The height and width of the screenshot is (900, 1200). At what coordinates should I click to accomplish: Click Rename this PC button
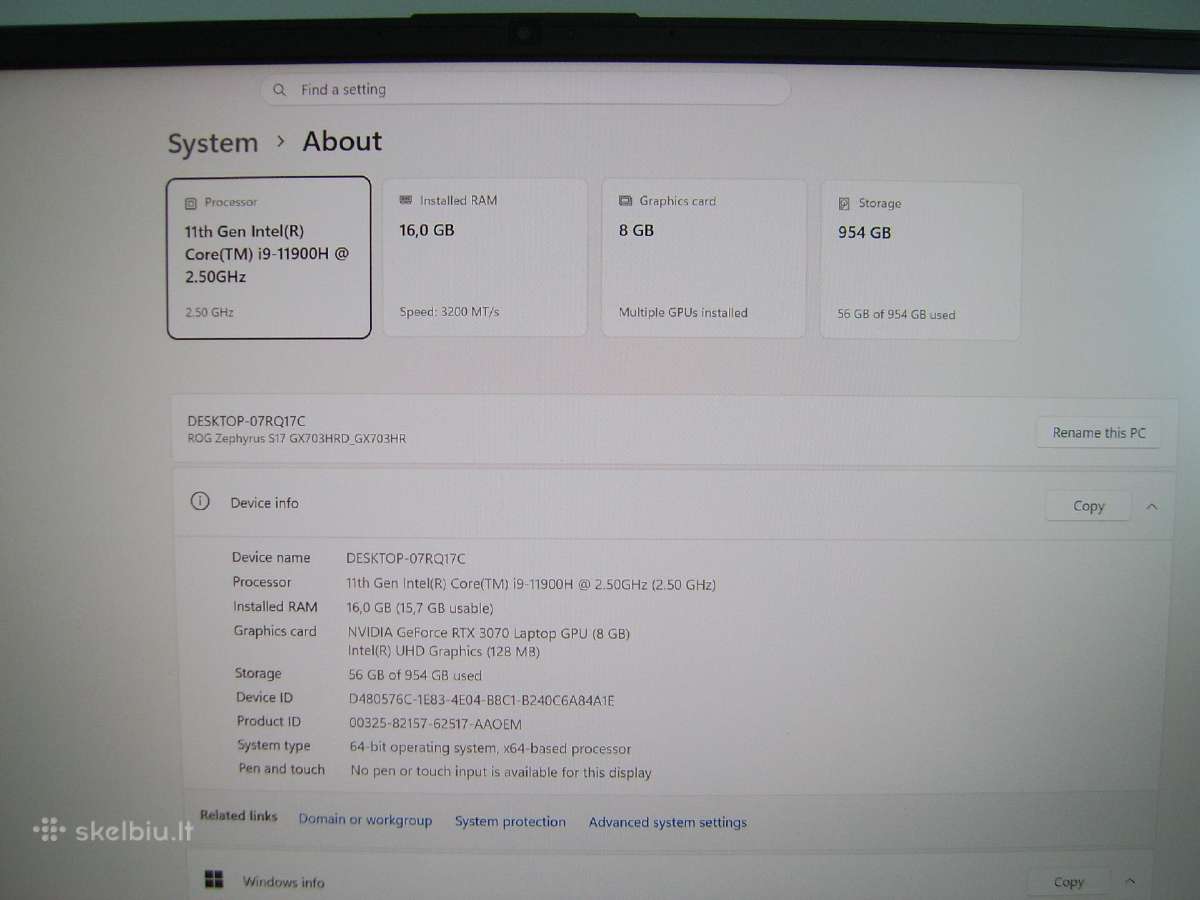[x=1099, y=433]
